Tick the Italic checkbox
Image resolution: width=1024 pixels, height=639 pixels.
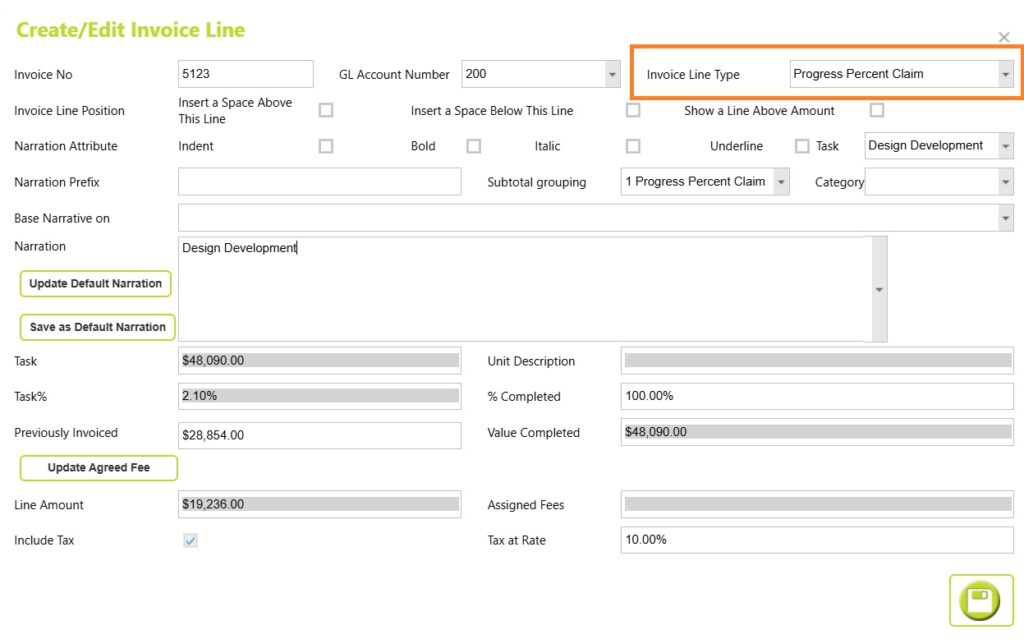coord(633,146)
